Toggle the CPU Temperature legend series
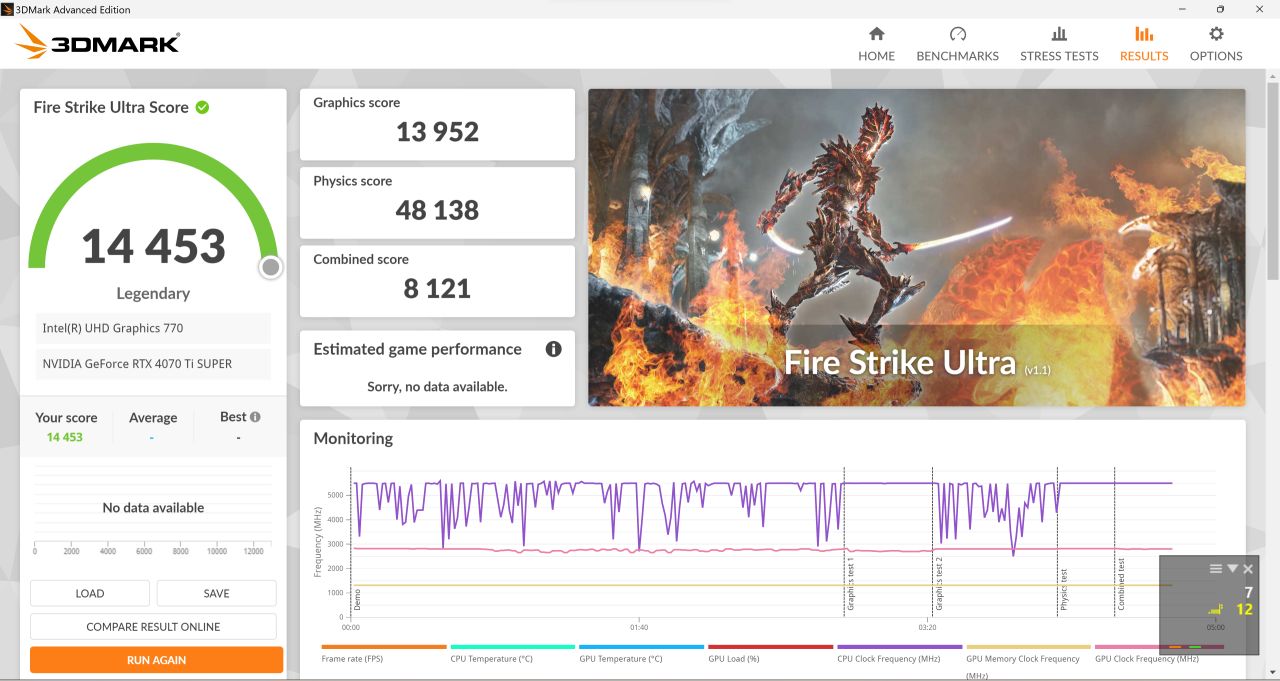The height and width of the screenshot is (681, 1280). 512,653
